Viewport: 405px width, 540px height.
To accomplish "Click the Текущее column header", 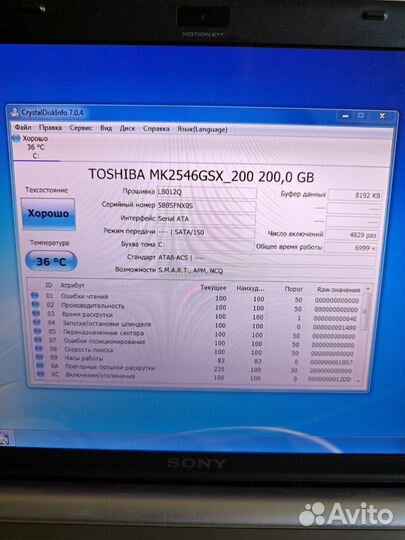I will point(214,288).
